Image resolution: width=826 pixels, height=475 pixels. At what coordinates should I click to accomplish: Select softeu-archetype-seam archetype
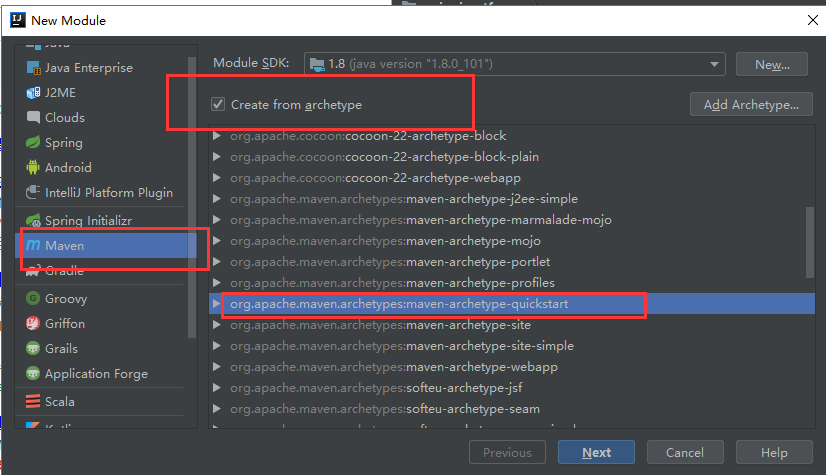point(385,409)
